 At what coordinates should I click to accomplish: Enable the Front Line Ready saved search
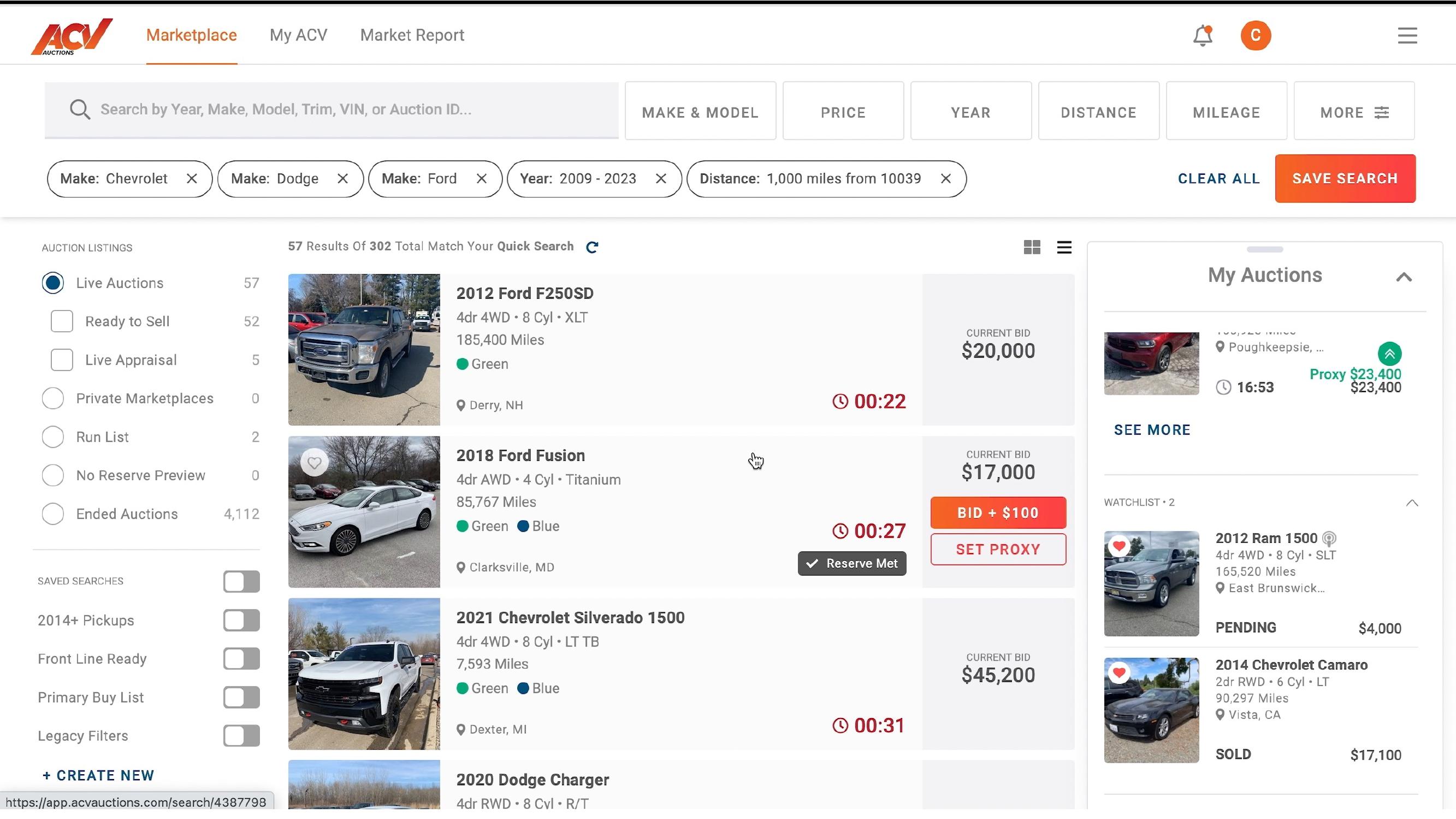pos(241,659)
